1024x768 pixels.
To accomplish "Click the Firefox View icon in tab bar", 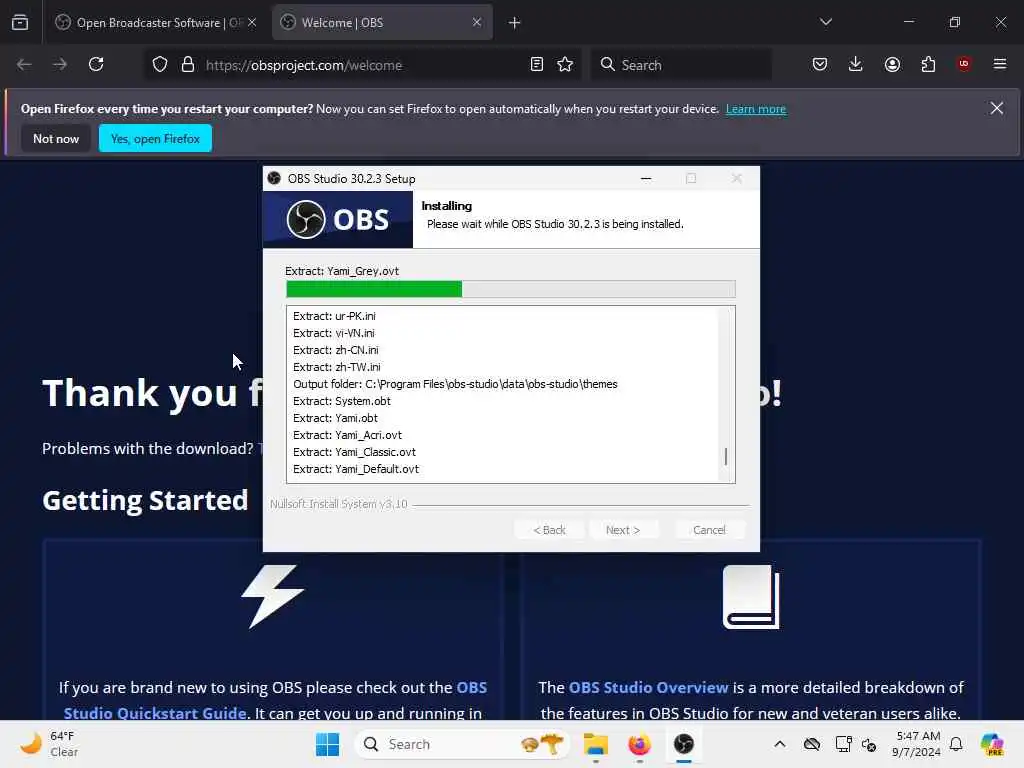I will (x=20, y=23).
